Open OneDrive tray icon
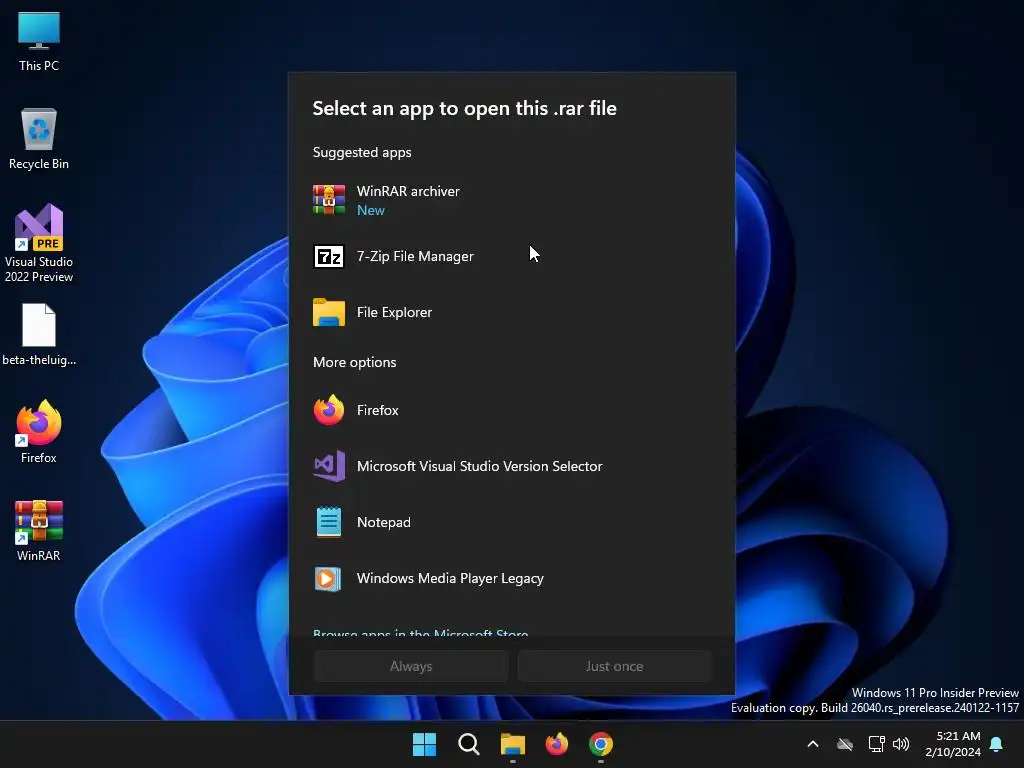 [x=845, y=744]
